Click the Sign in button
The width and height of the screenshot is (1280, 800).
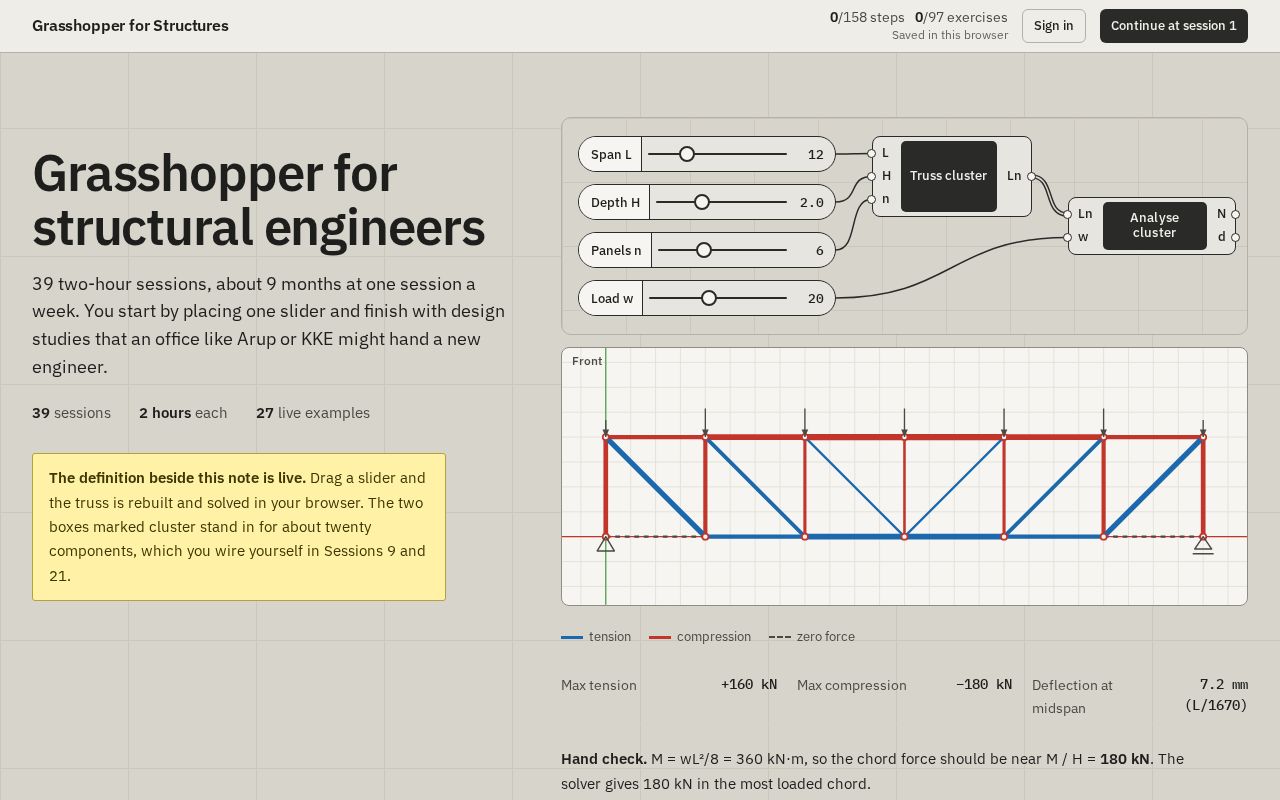pos(1054,26)
